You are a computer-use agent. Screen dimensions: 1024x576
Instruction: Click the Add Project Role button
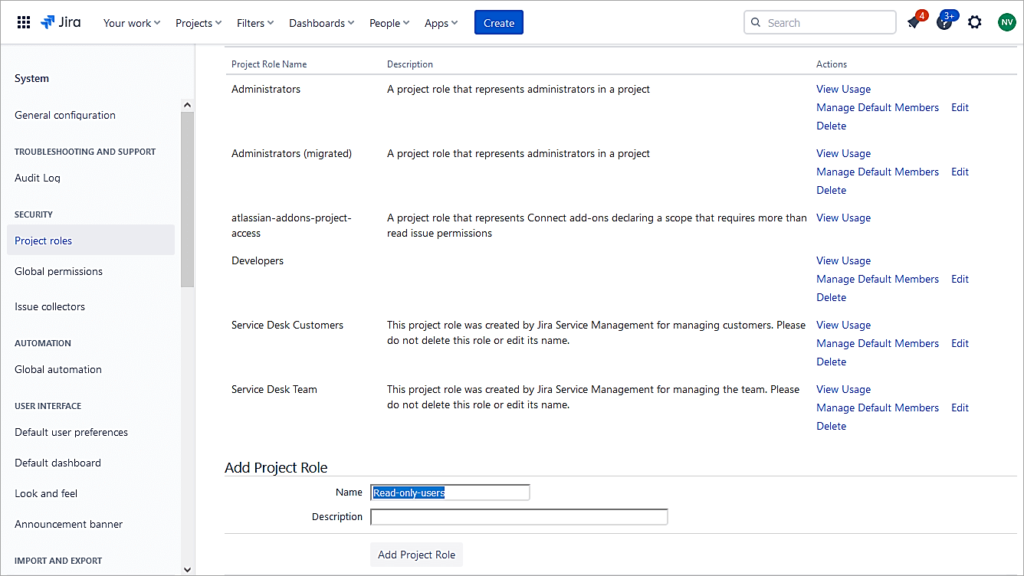click(416, 554)
